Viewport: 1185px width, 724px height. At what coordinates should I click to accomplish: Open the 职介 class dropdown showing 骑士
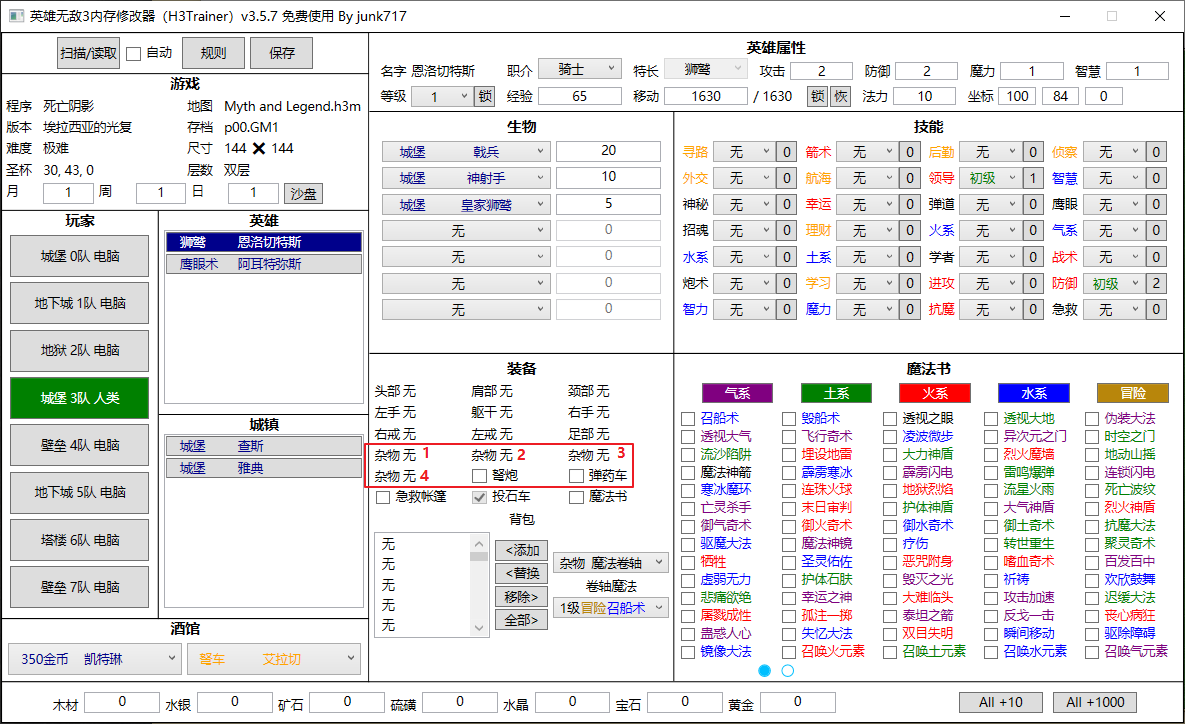(580, 69)
